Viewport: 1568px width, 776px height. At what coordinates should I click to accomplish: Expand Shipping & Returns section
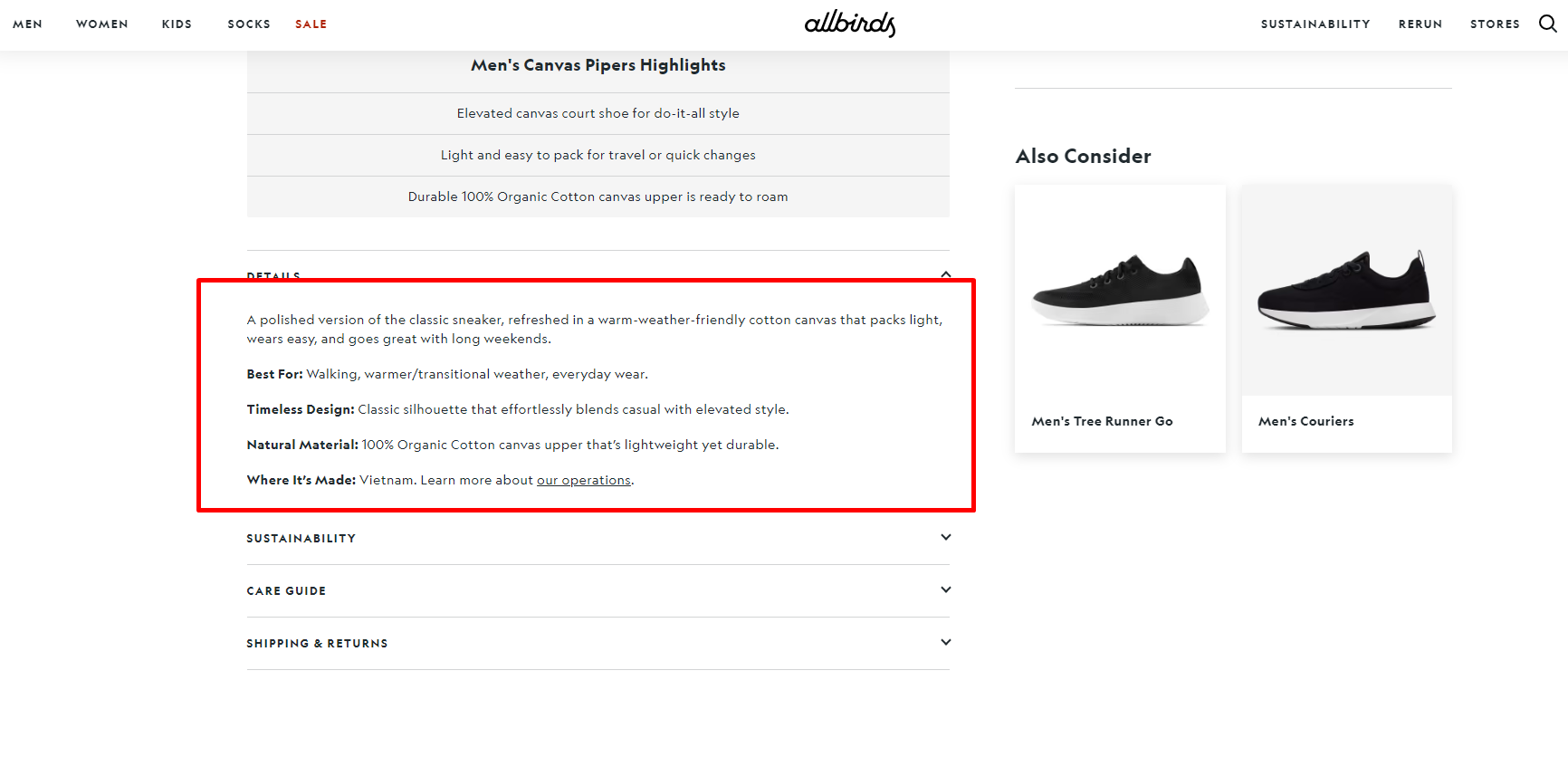(x=945, y=643)
